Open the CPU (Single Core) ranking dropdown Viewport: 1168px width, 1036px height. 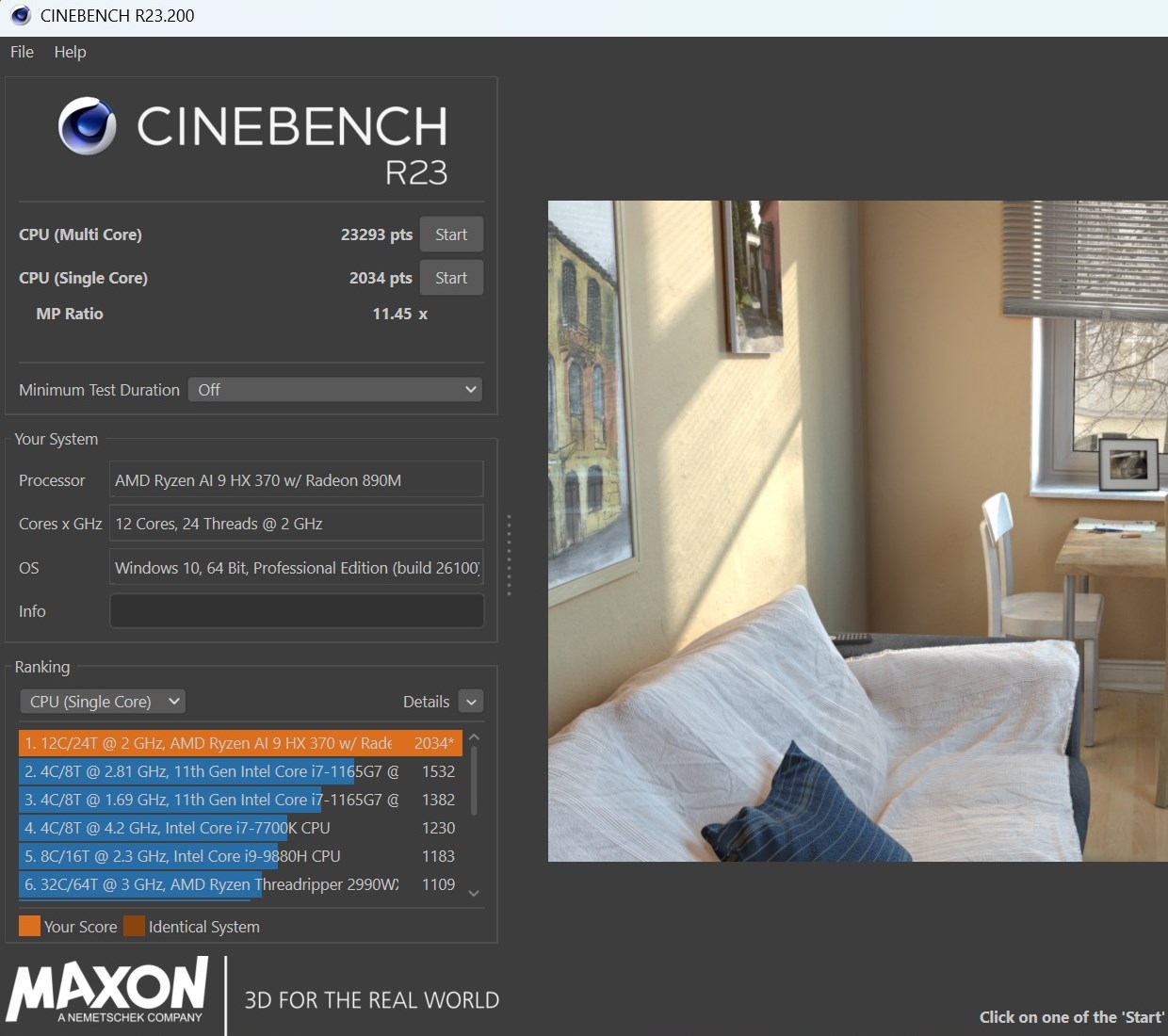click(103, 702)
